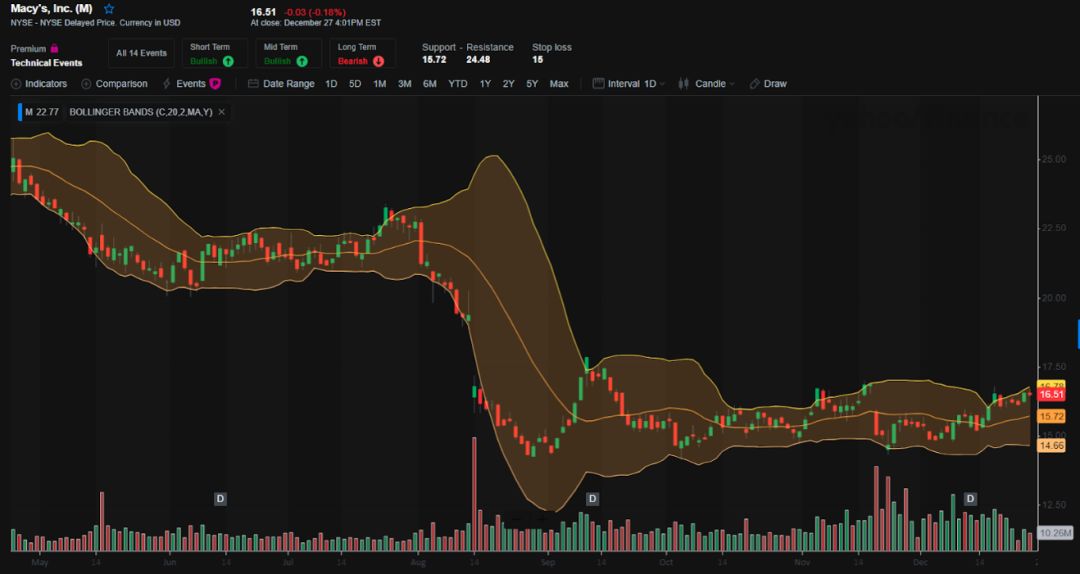This screenshot has height=574, width=1080.
Task: Open the All 14 Events panel
Action: [141, 54]
